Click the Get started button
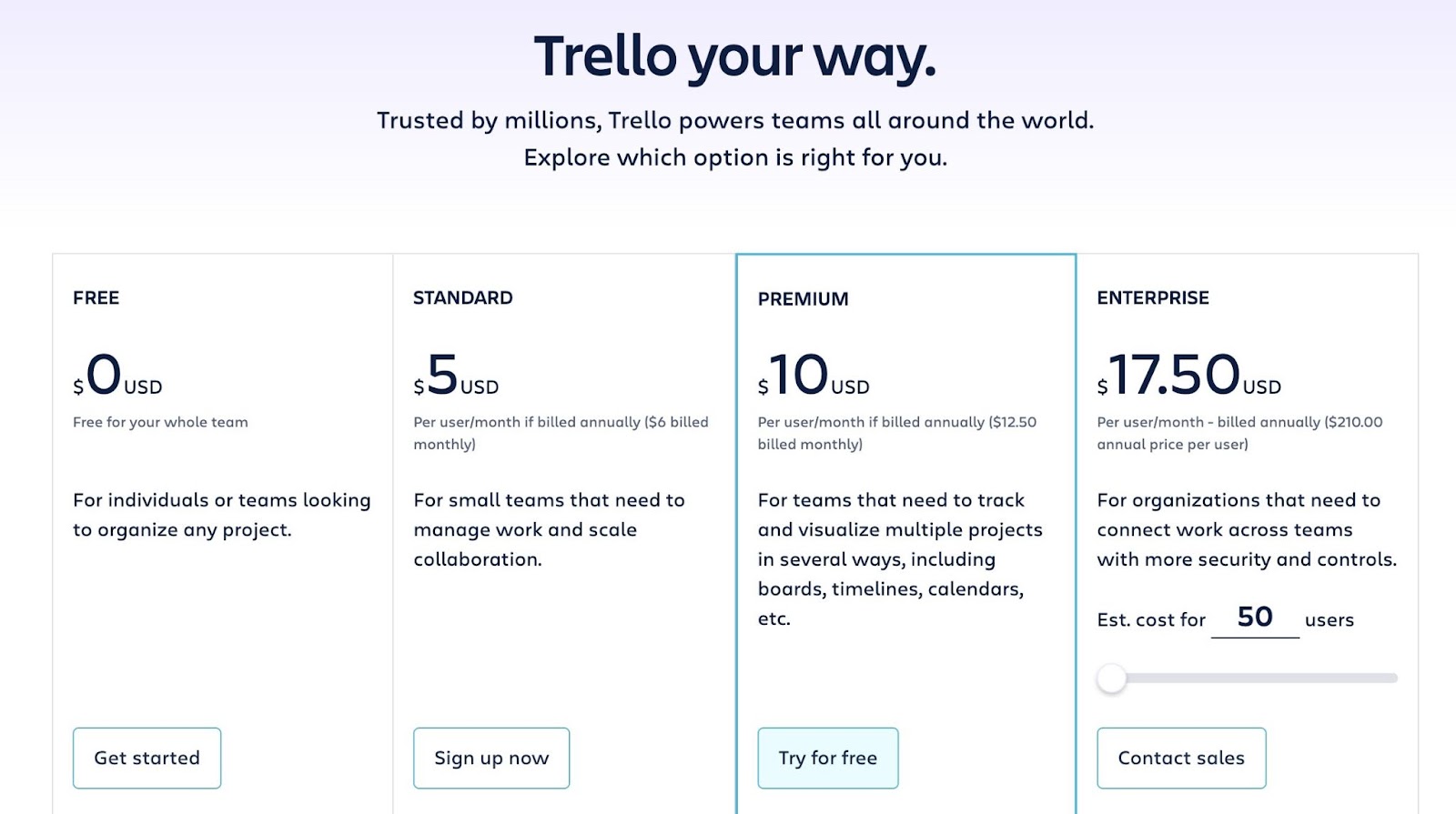 pyautogui.click(x=147, y=758)
